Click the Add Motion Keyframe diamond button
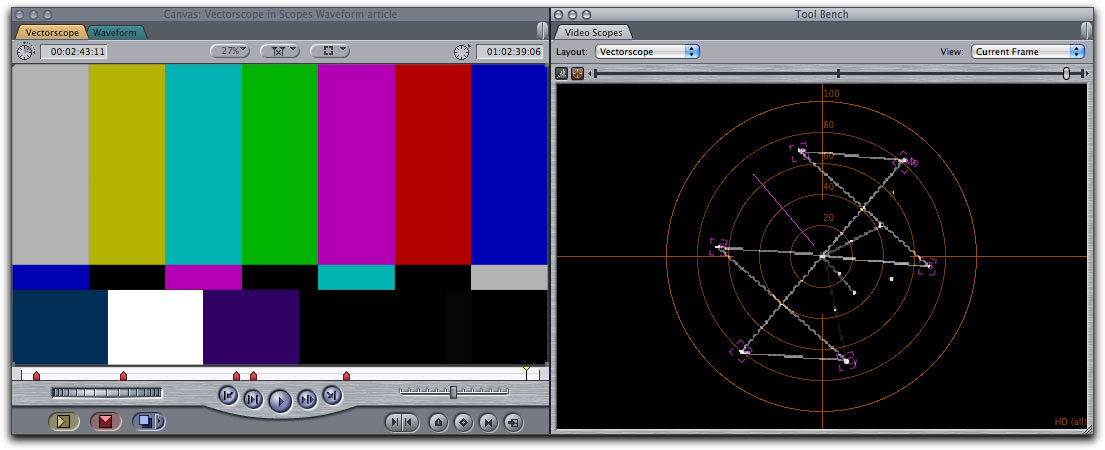 click(x=463, y=423)
